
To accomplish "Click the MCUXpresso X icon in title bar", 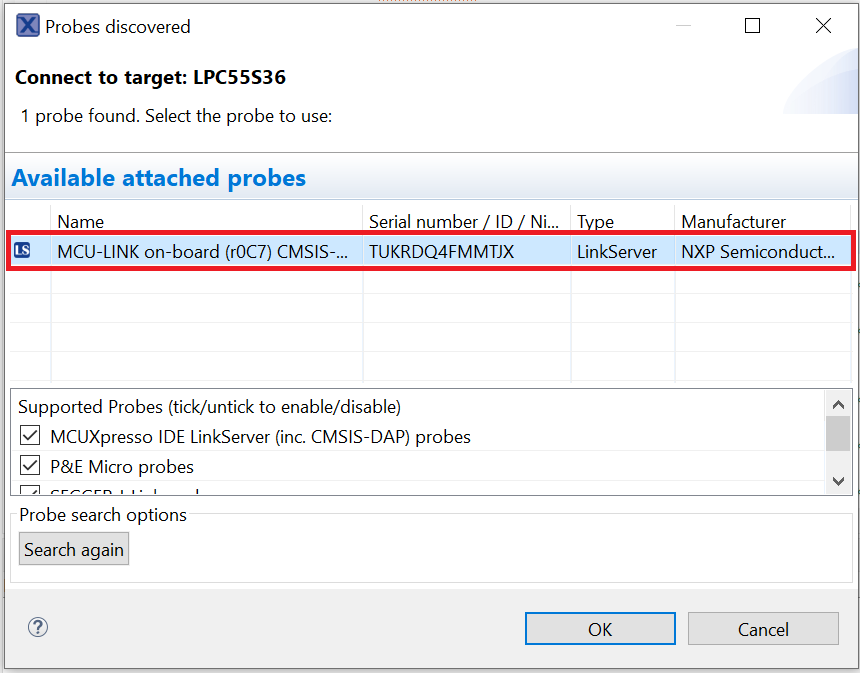I will (x=28, y=26).
